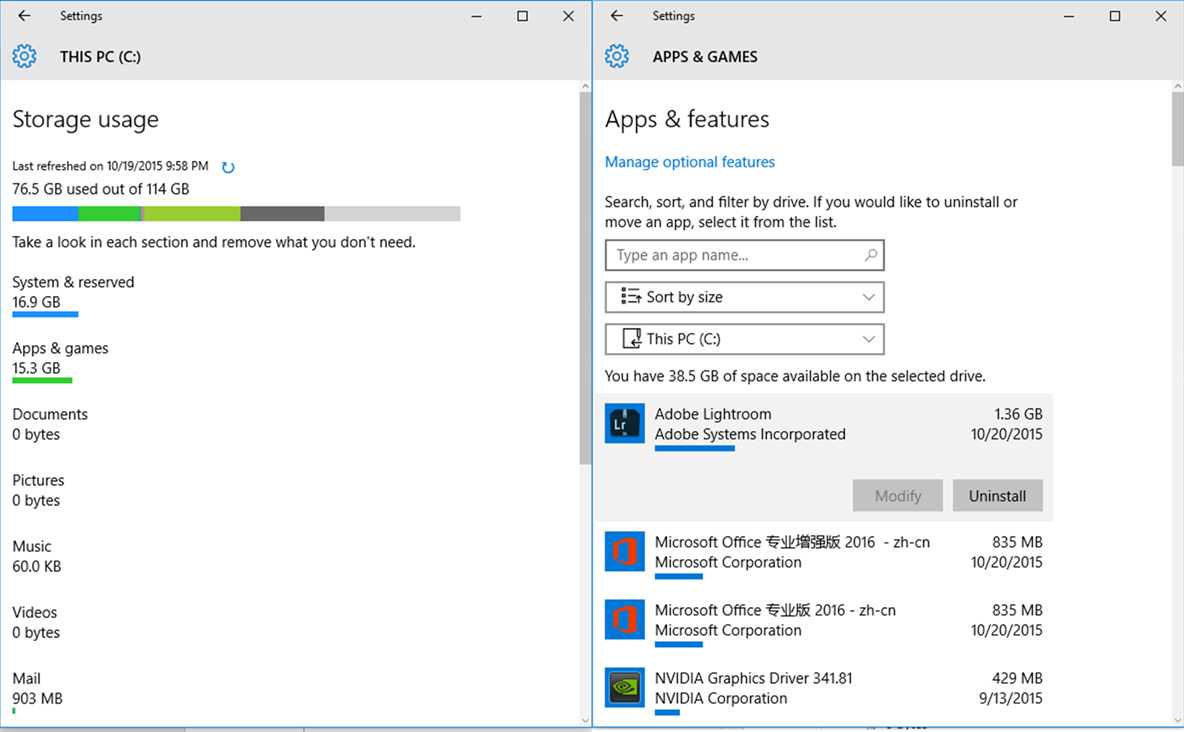
Task: Click yellow-green segment of storage usage bar
Action: [x=192, y=214]
